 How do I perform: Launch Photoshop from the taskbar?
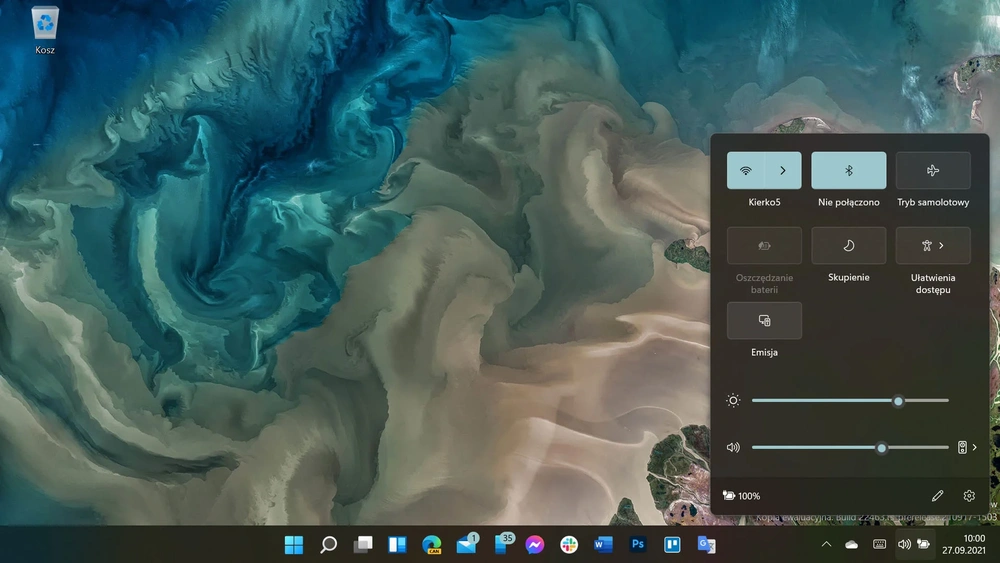pos(637,545)
